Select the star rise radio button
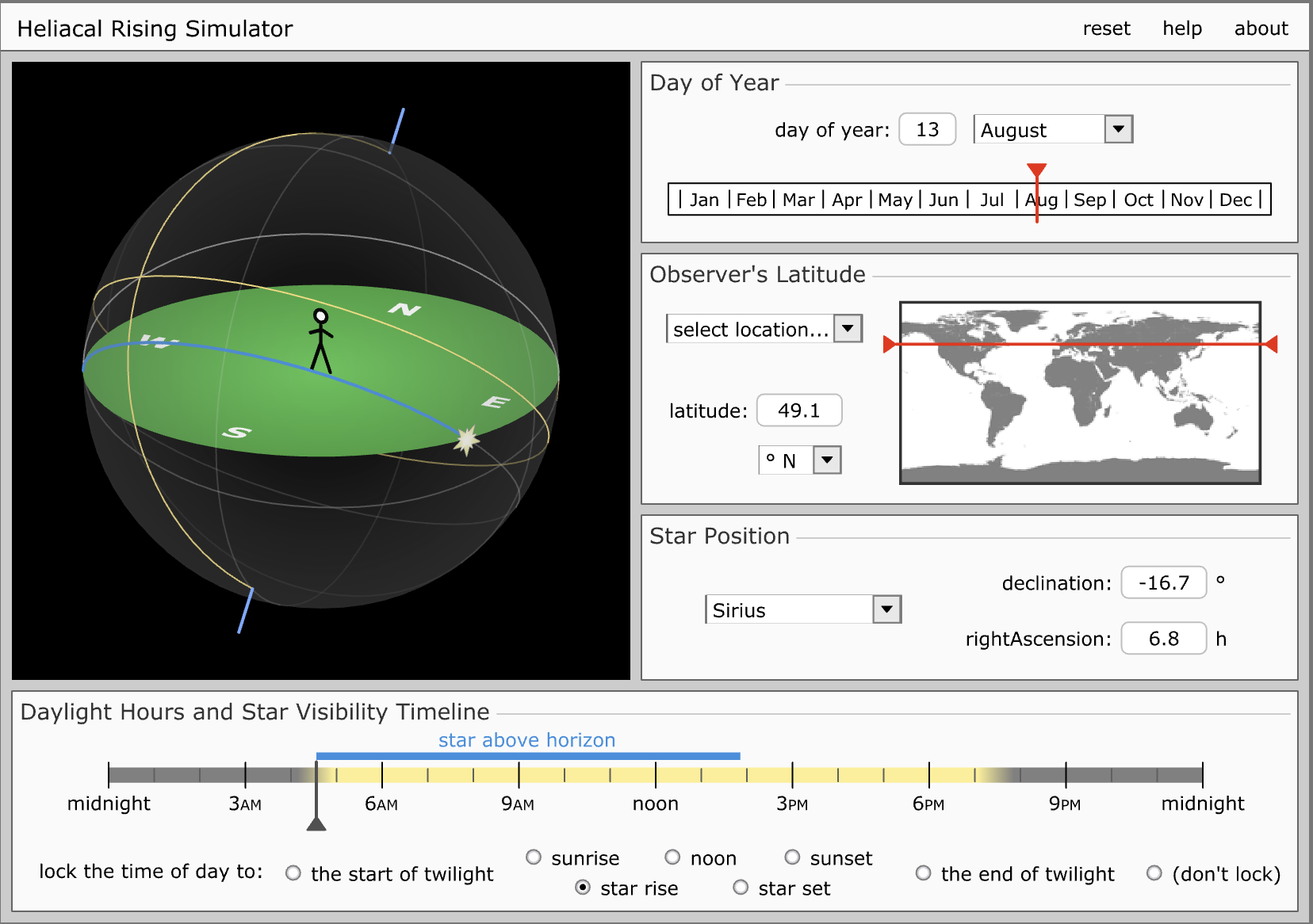 (583, 887)
